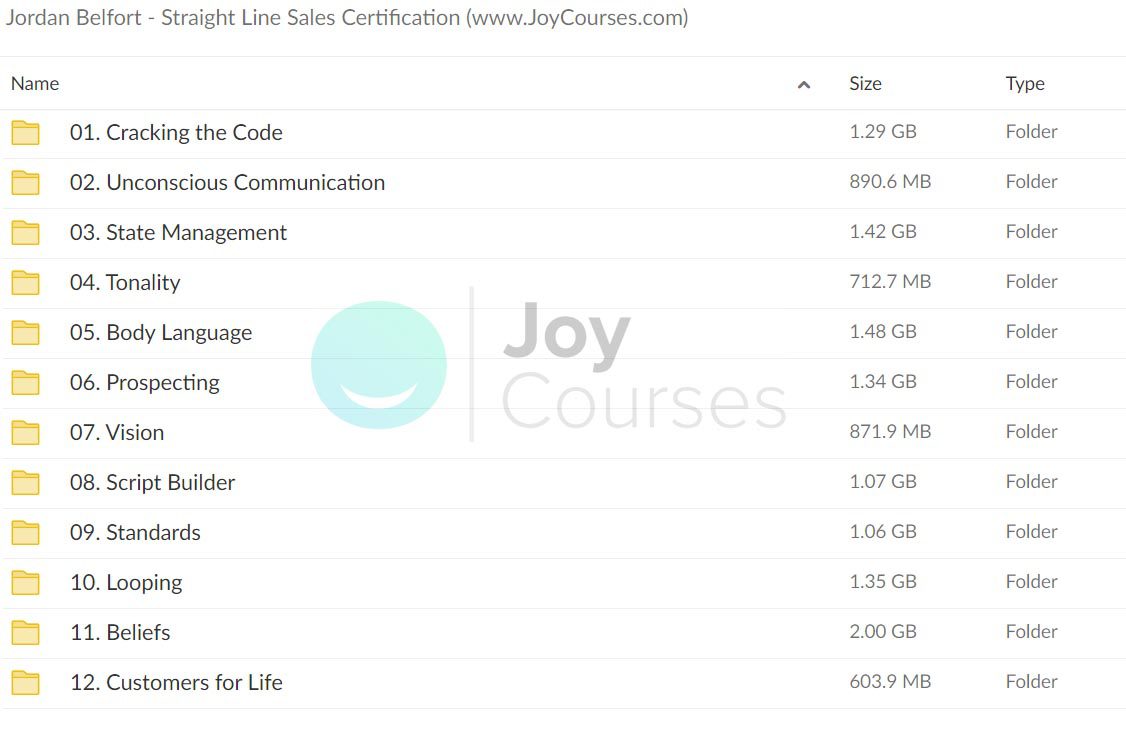Click the Folder type of Cracking the Code
This screenshot has width=1126, height=732.
pos(1031,131)
